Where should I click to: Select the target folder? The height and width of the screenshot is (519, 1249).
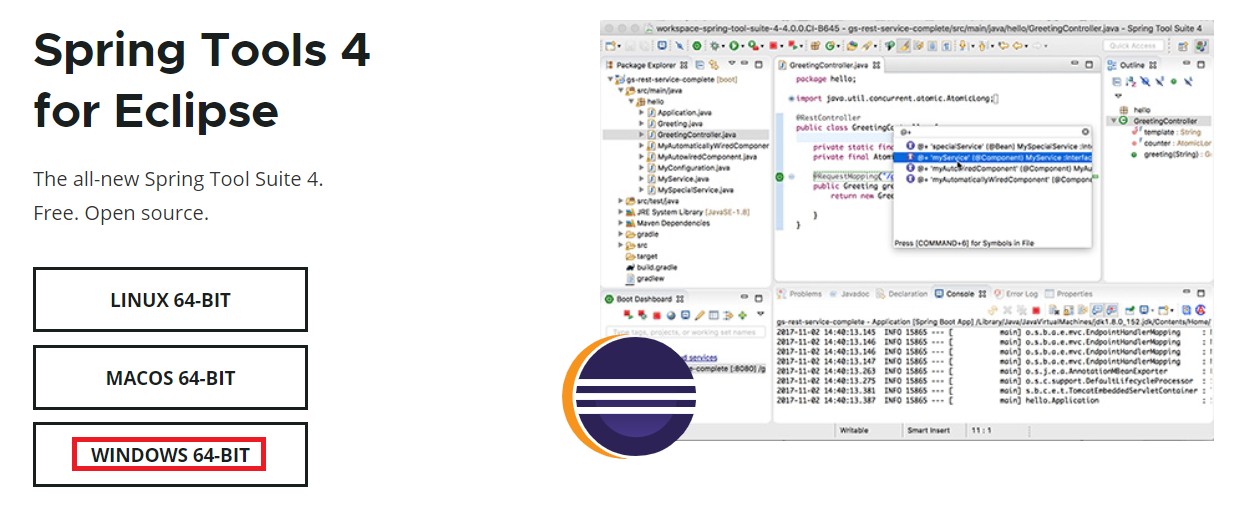tap(641, 256)
